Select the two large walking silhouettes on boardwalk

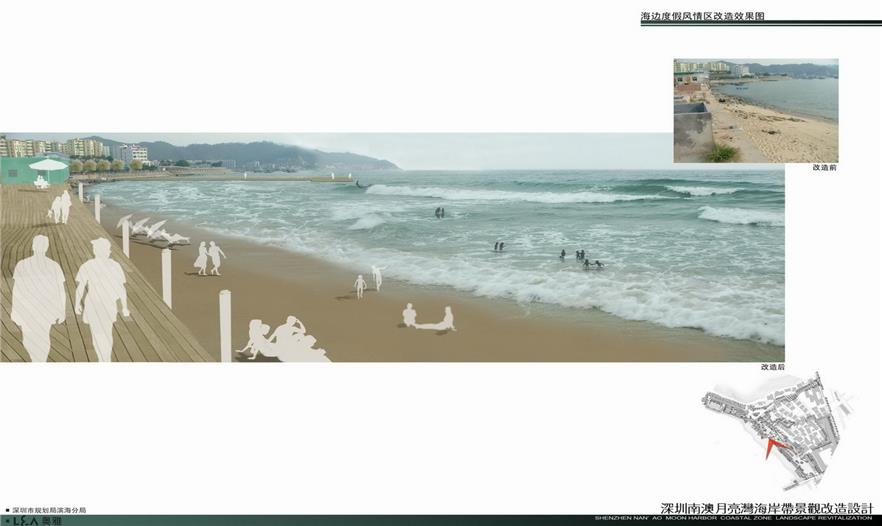coord(70,297)
